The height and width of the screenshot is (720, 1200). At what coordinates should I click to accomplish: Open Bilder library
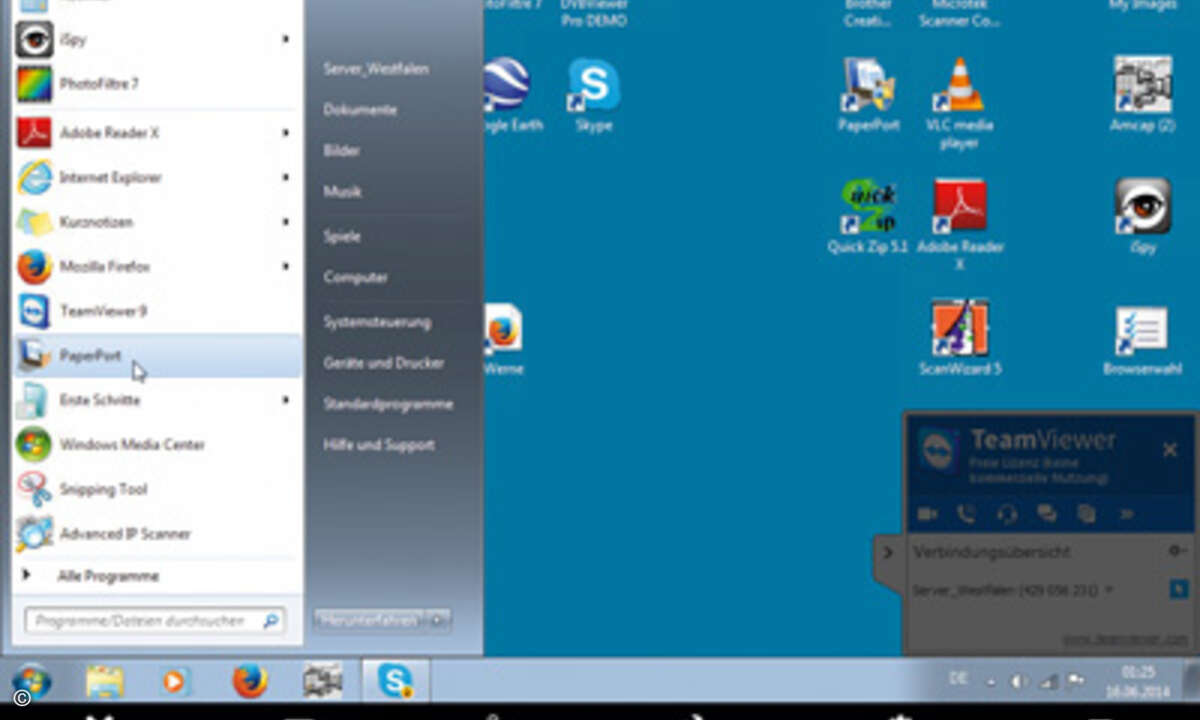[x=342, y=151]
